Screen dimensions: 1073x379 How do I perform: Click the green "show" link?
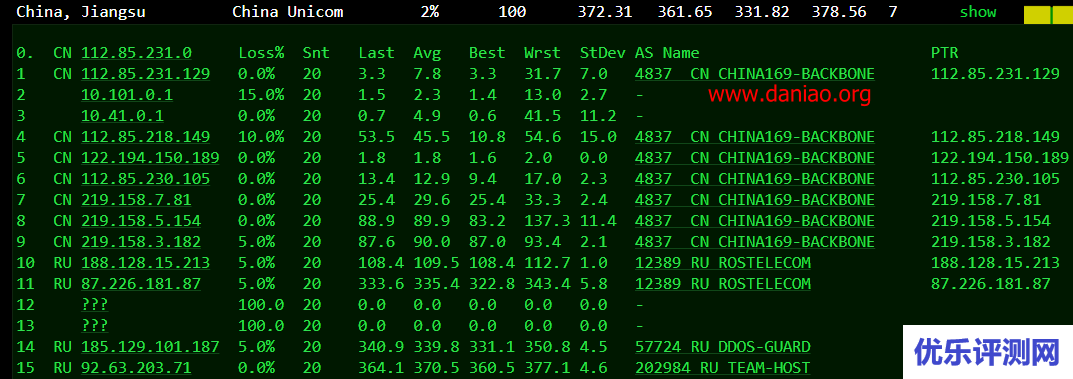click(977, 12)
